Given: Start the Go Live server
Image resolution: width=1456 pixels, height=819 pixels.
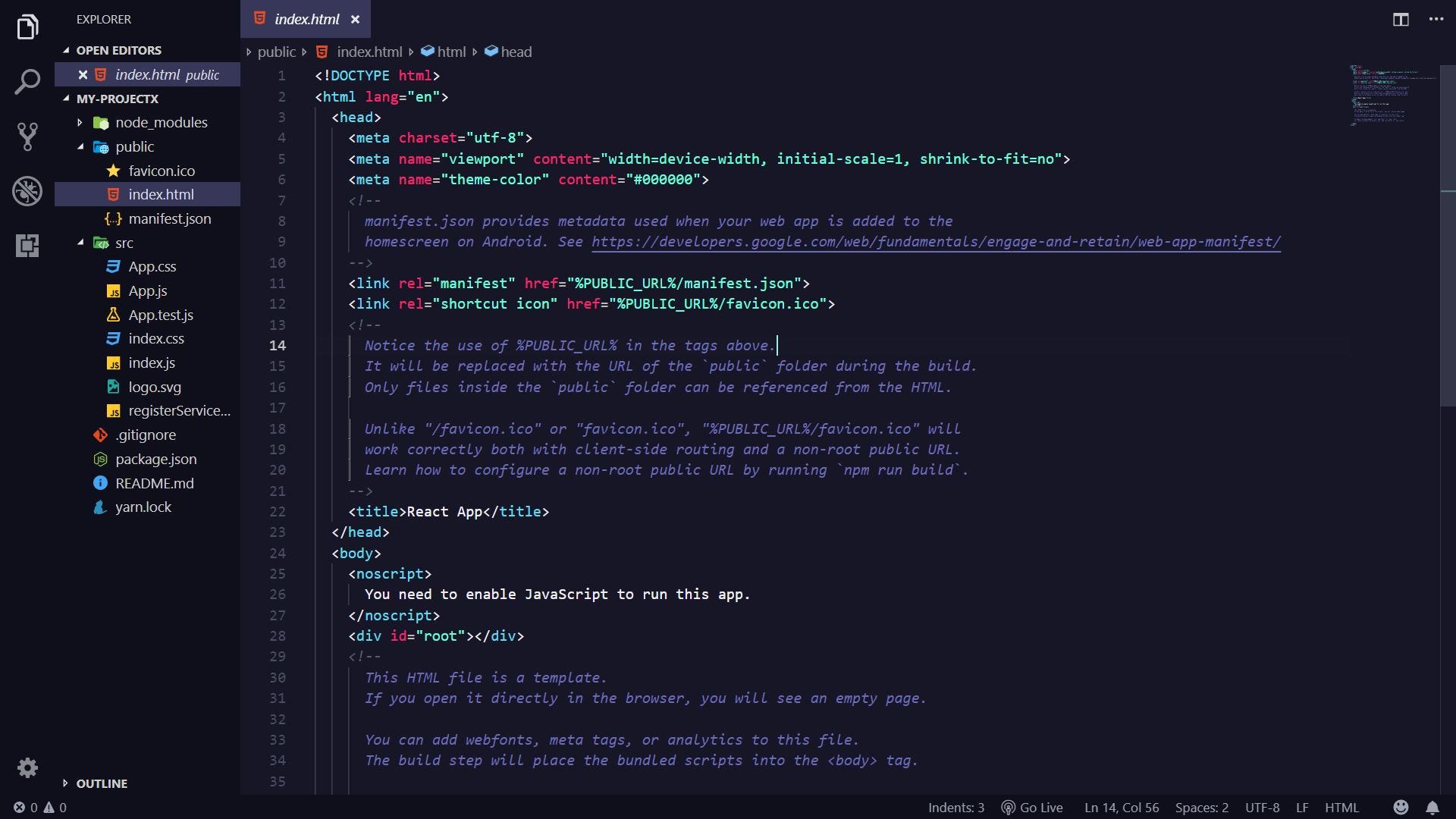Looking at the screenshot, I should (1031, 808).
